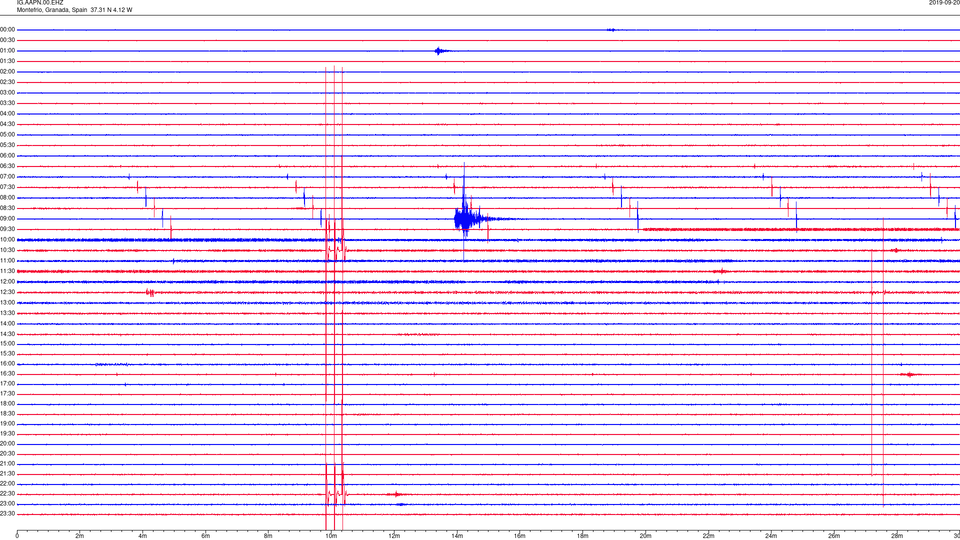The width and height of the screenshot is (960, 540).
Task: Click the 20m tick label on time axis
Action: pos(645,536)
